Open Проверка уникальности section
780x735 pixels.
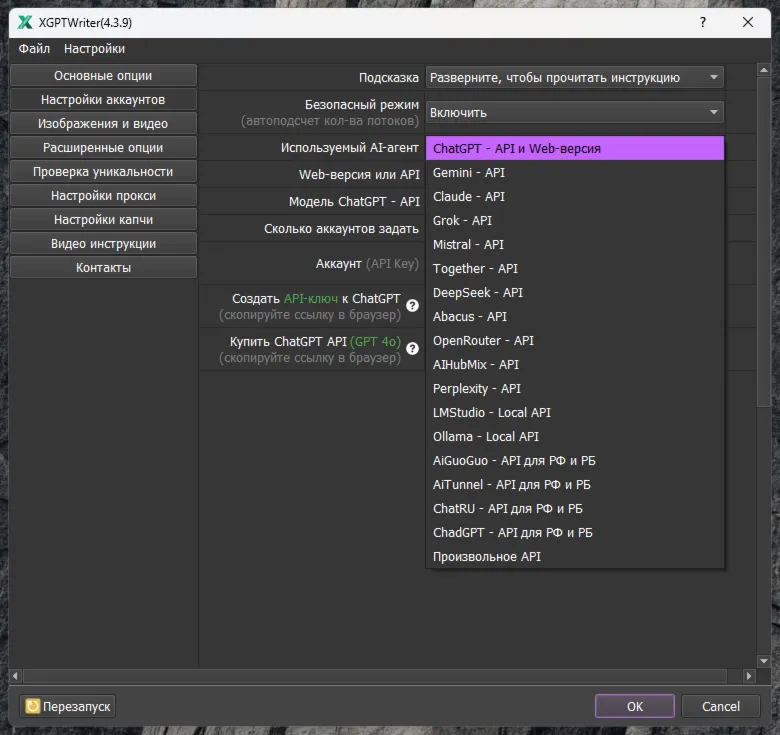(x=103, y=172)
